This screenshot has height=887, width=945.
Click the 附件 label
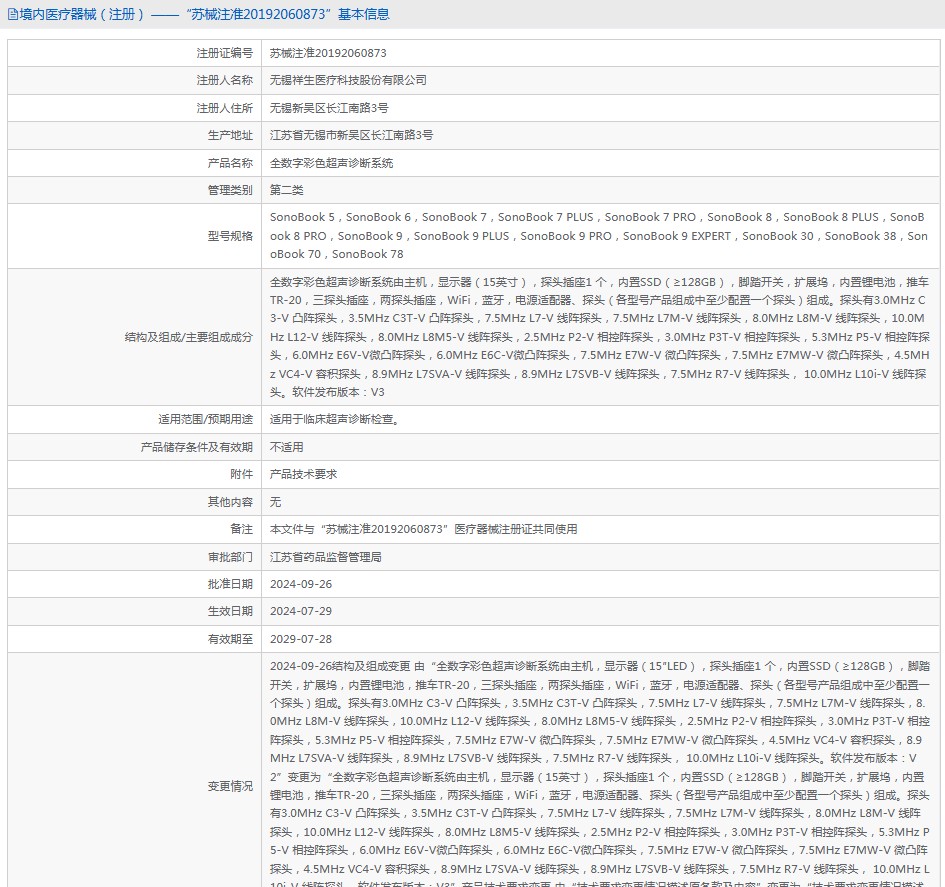[x=241, y=474]
